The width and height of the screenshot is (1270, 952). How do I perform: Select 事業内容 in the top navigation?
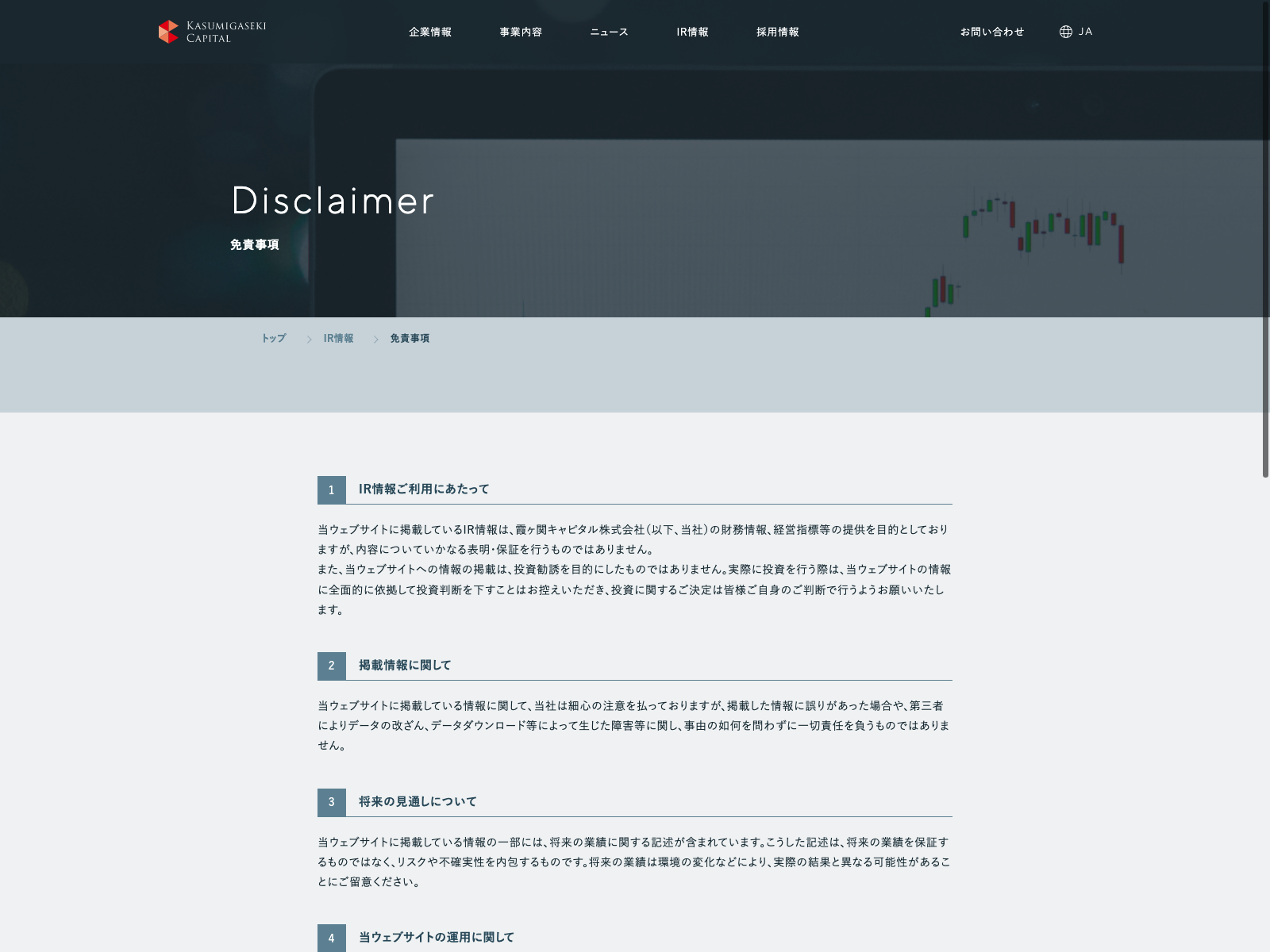click(521, 32)
